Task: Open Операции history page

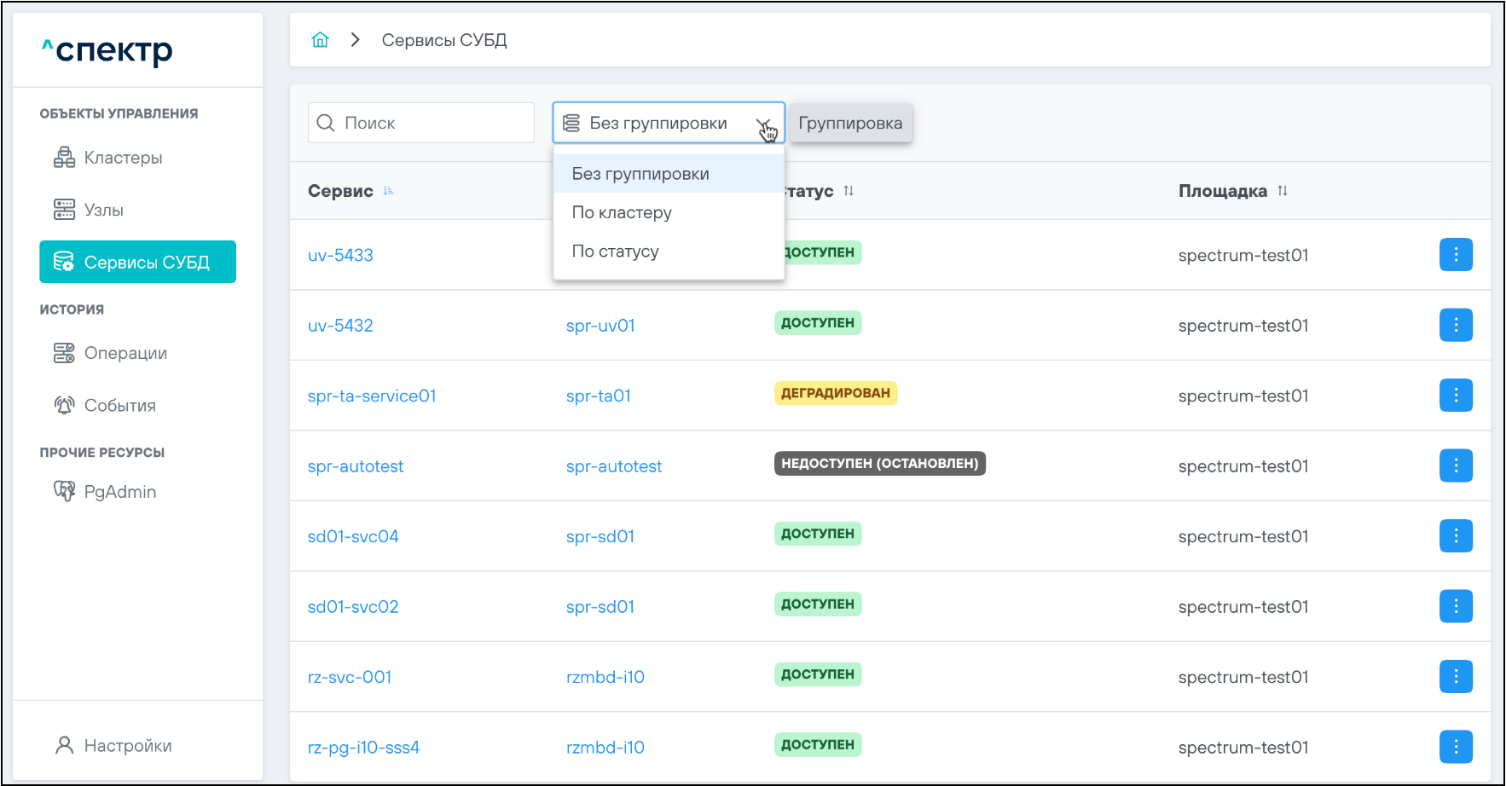Action: pyautogui.click(x=124, y=353)
